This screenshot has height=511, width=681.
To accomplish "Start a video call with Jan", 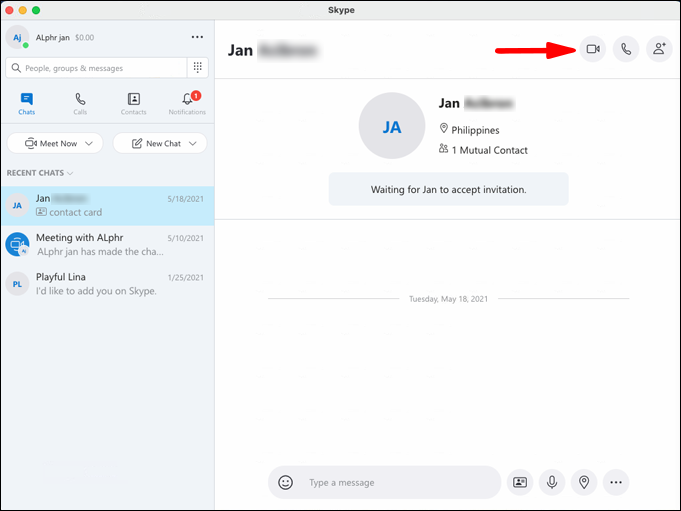I will pyautogui.click(x=593, y=49).
